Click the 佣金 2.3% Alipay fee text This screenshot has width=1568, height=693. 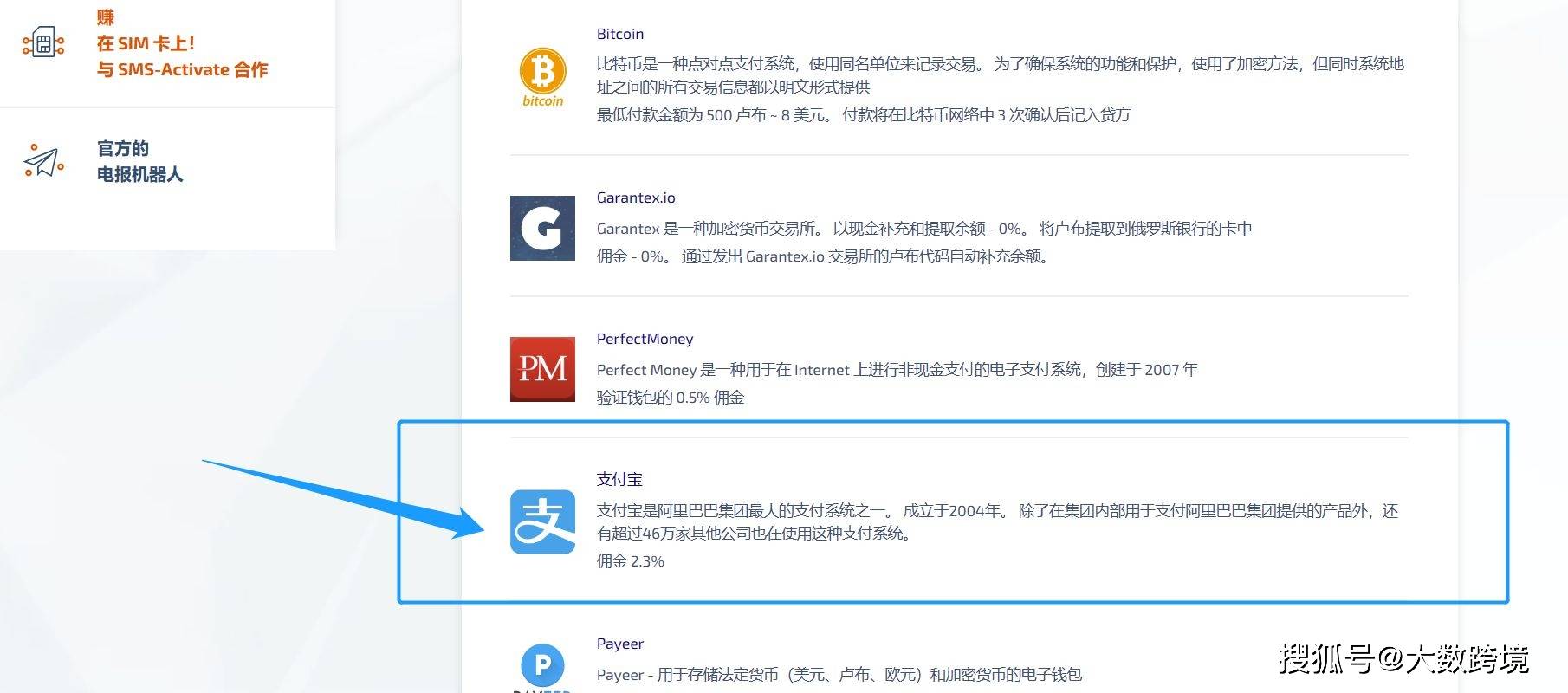tap(631, 561)
